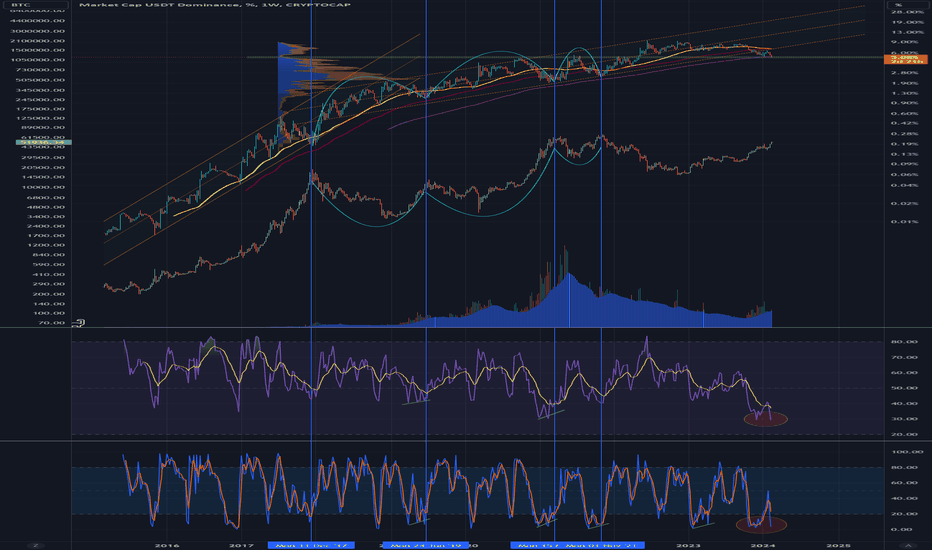
Task: Click the 2.80% scale value
Action: point(905,73)
